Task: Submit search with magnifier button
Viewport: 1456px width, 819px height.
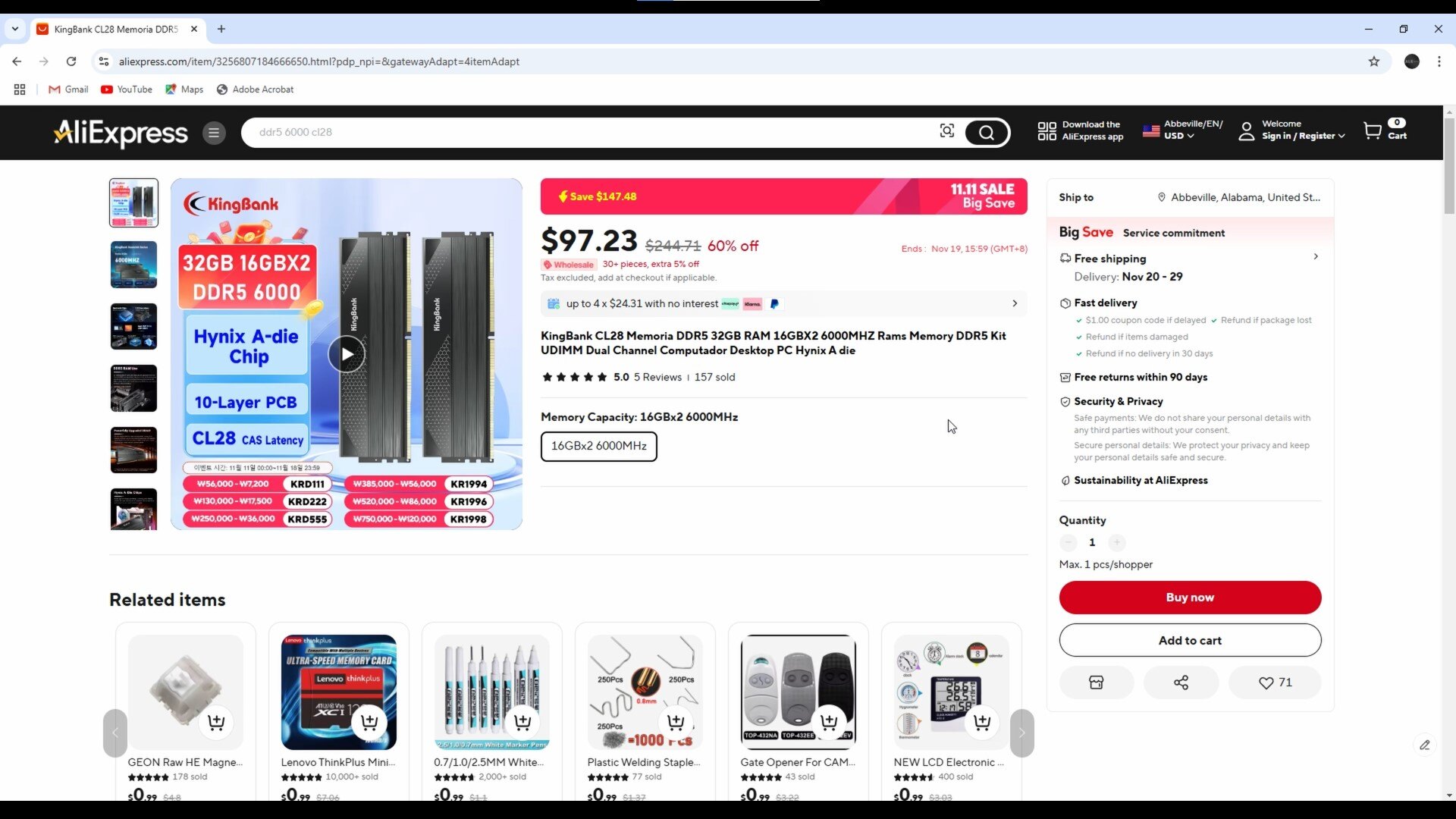Action: [987, 133]
